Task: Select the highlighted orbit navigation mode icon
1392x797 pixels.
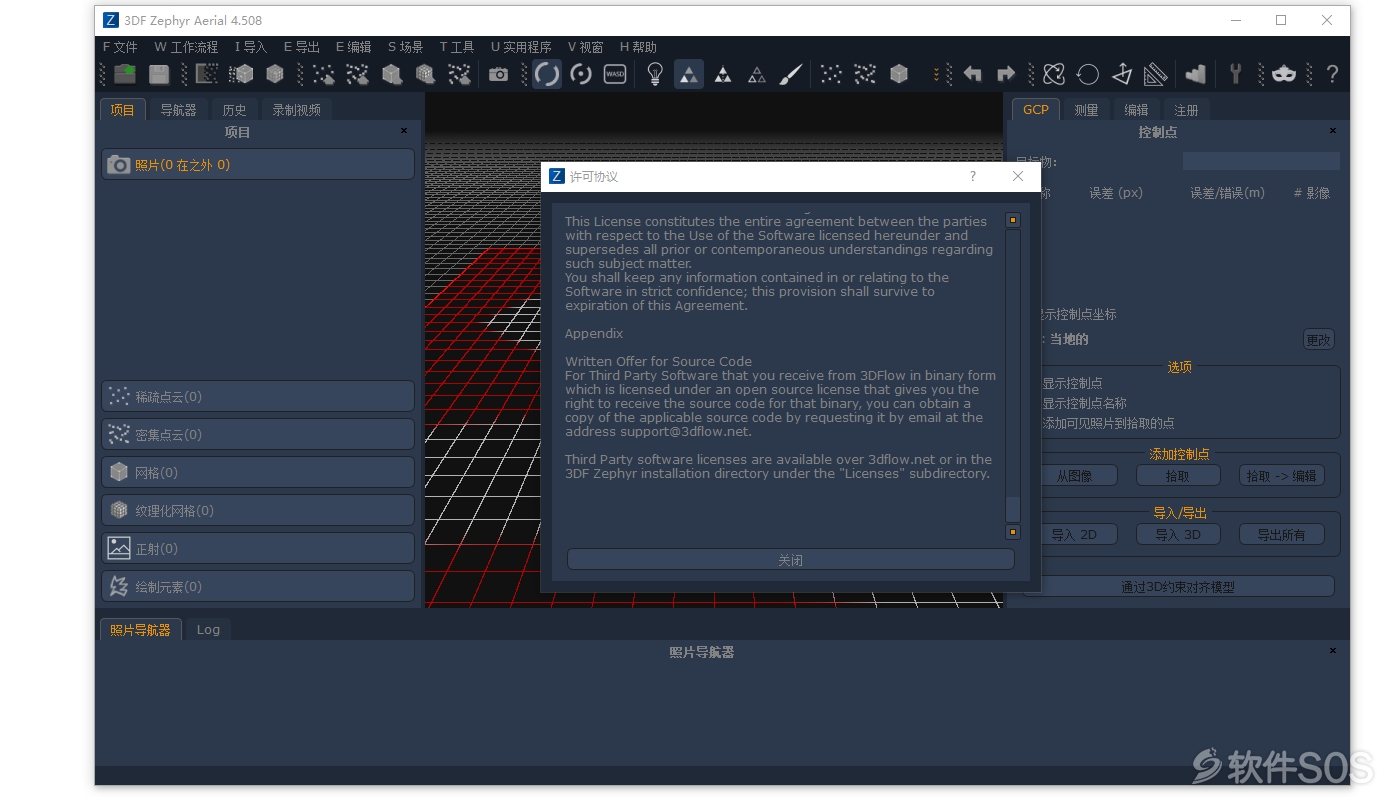Action: (547, 74)
